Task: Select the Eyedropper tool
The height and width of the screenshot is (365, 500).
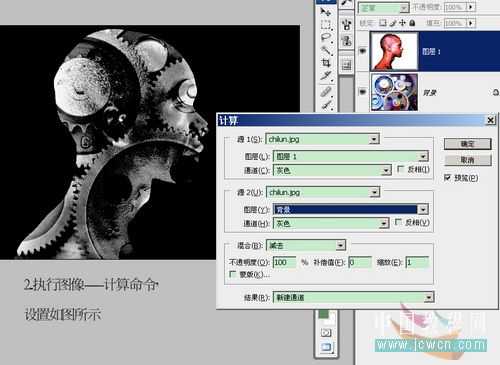Action: coord(326,76)
